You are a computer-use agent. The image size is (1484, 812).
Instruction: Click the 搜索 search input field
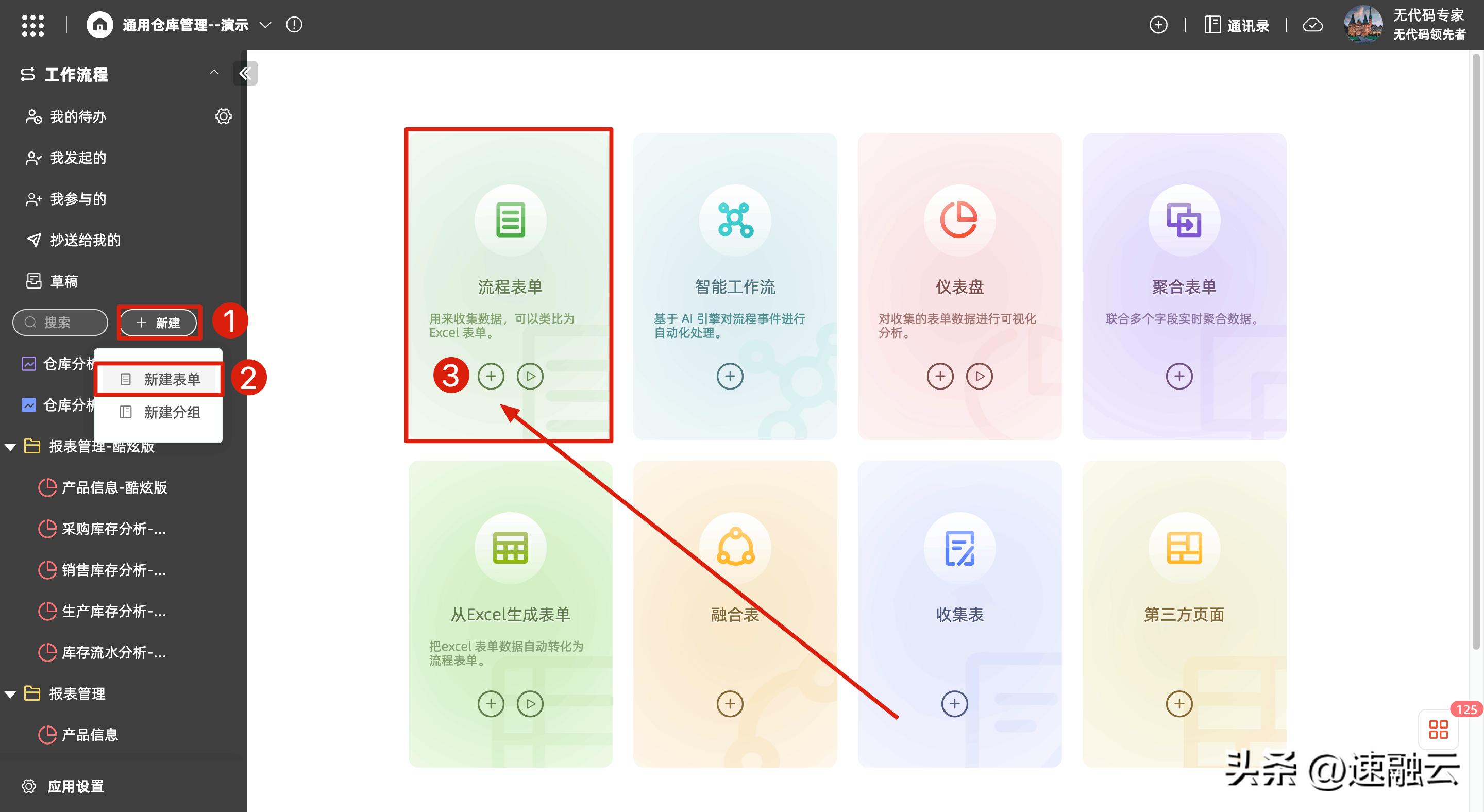click(59, 323)
